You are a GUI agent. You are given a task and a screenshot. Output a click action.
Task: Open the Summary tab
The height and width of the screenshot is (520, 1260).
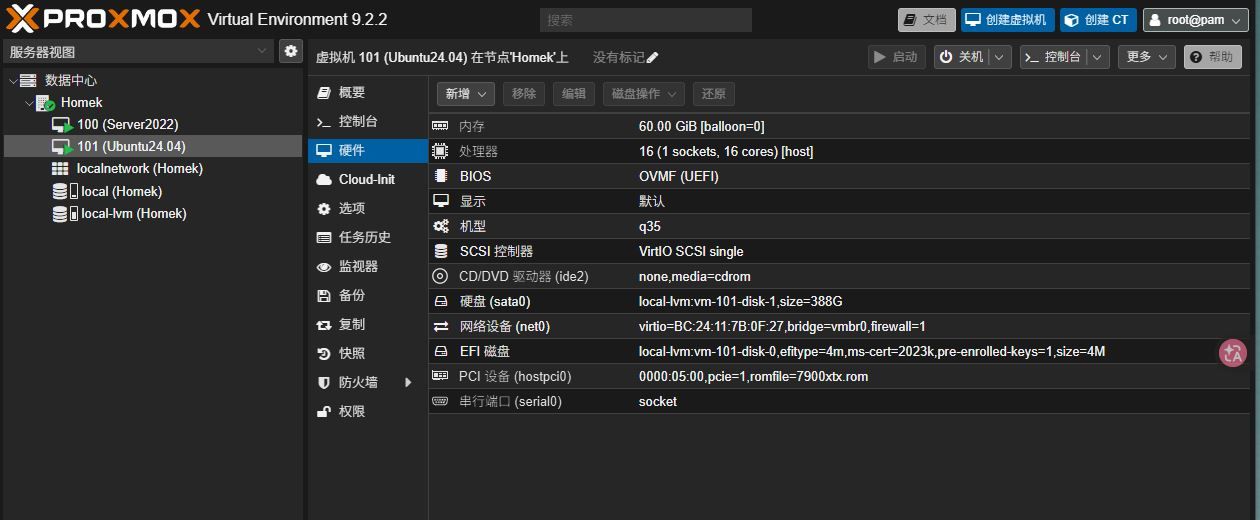point(367,93)
